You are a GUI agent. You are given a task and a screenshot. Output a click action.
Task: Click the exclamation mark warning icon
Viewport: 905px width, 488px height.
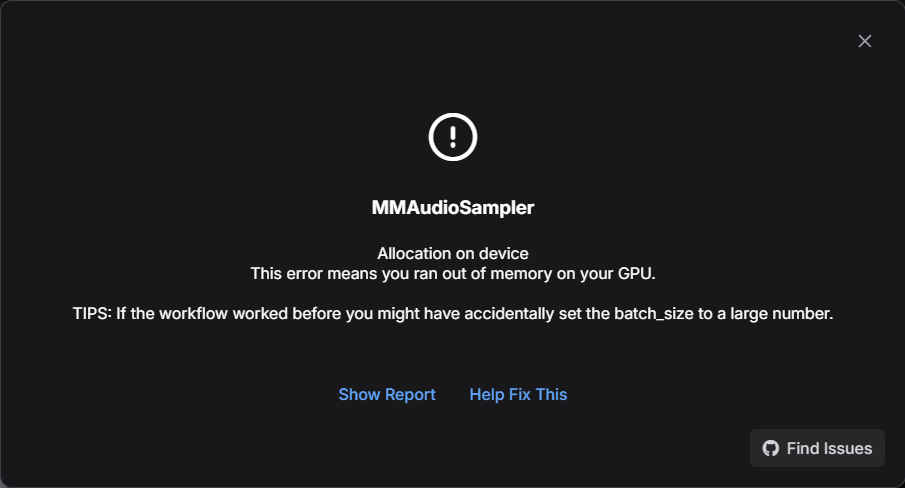click(x=452, y=137)
